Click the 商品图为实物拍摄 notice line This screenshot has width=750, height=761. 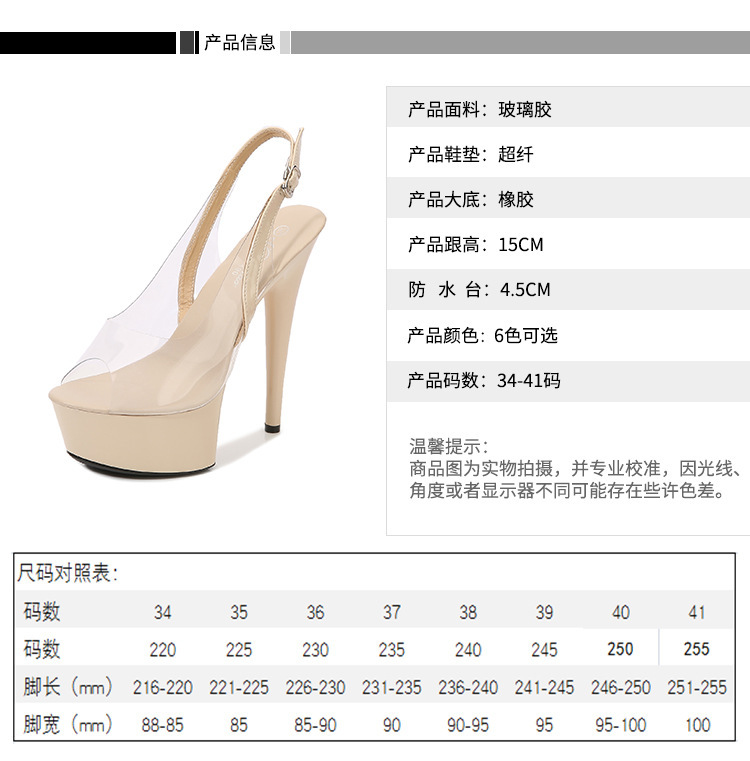point(575,468)
